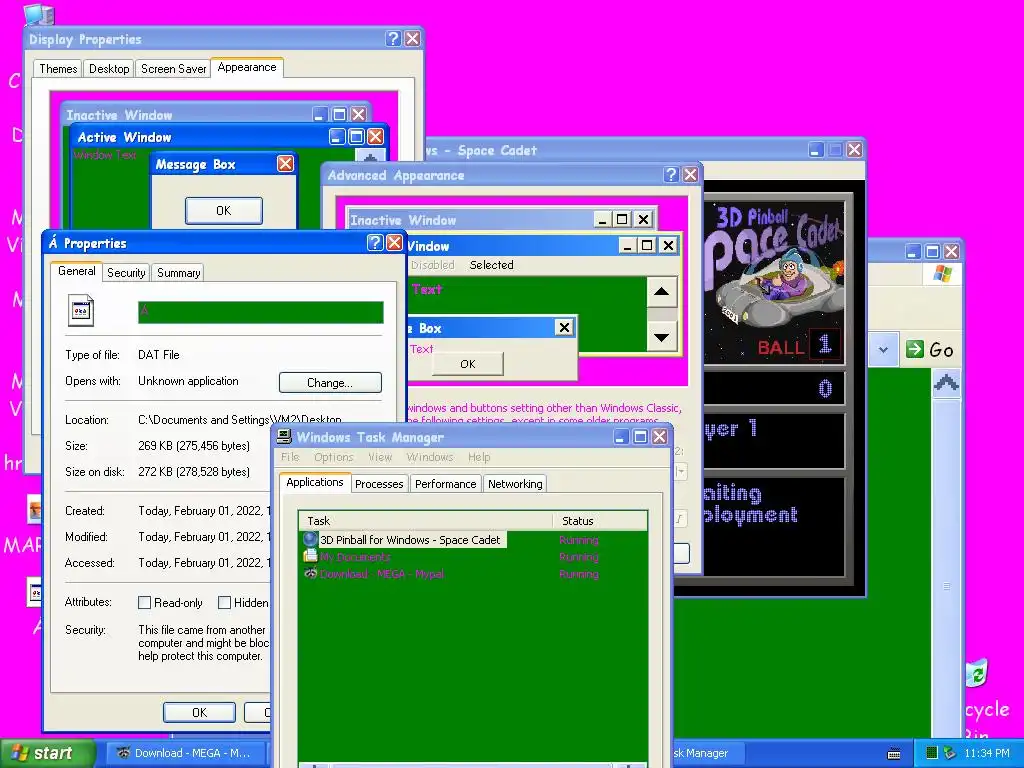The width and height of the screenshot is (1024, 768).
Task: Click the Go button in the browser window
Action: (x=930, y=349)
